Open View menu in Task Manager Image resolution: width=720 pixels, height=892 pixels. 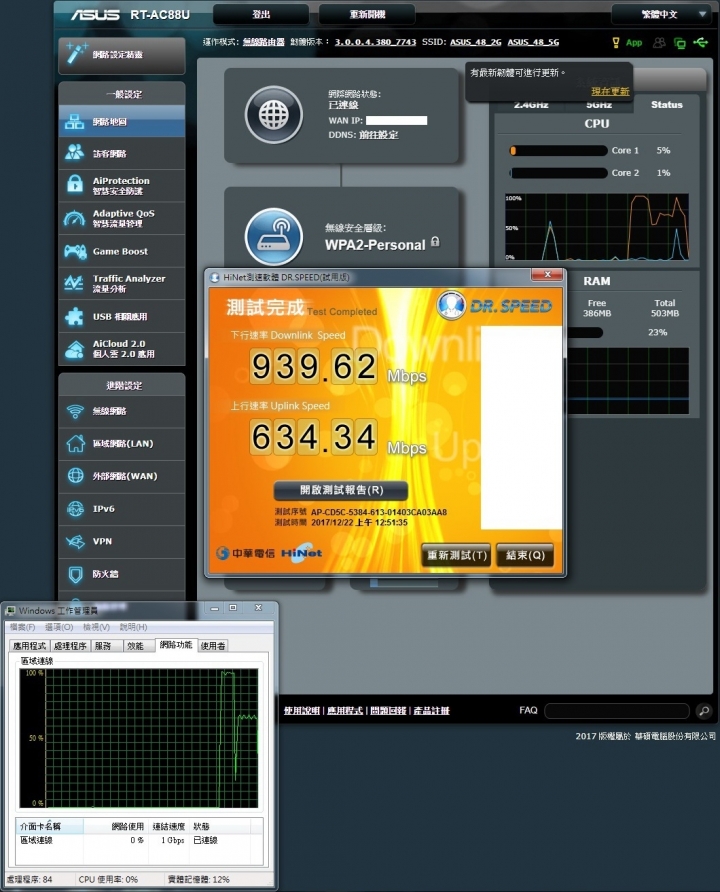click(96, 627)
